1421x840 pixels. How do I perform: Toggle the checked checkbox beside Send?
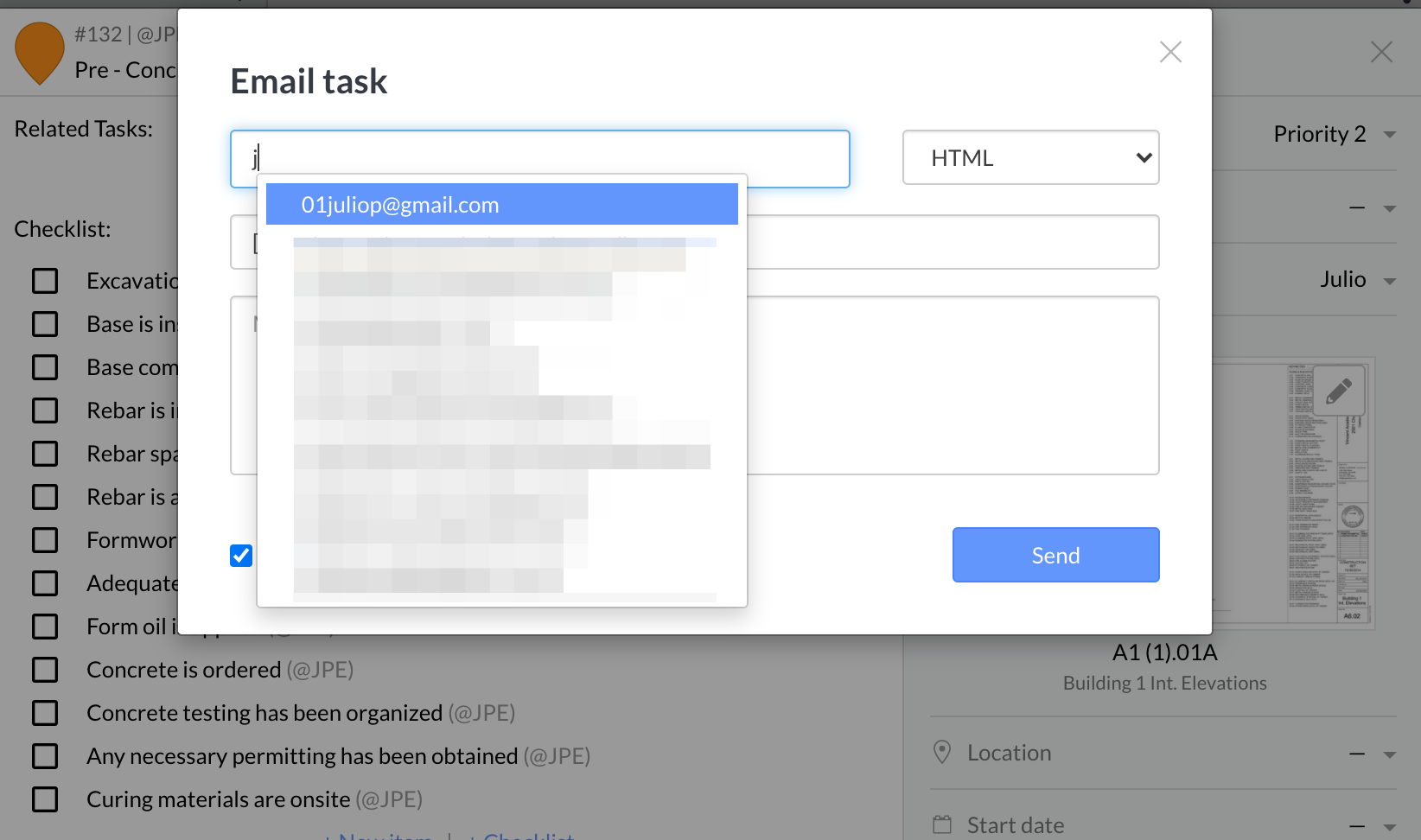(241, 555)
